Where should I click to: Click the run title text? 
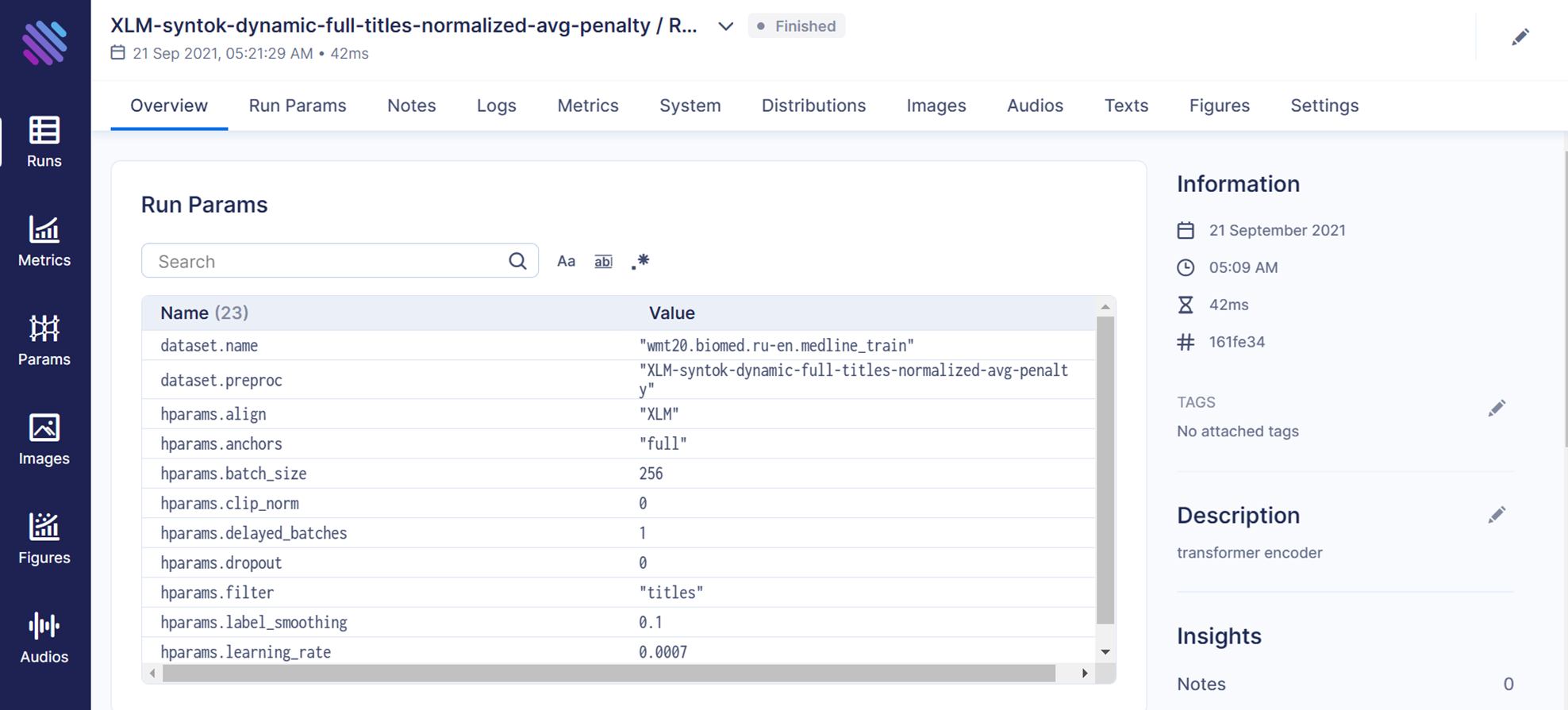(404, 26)
